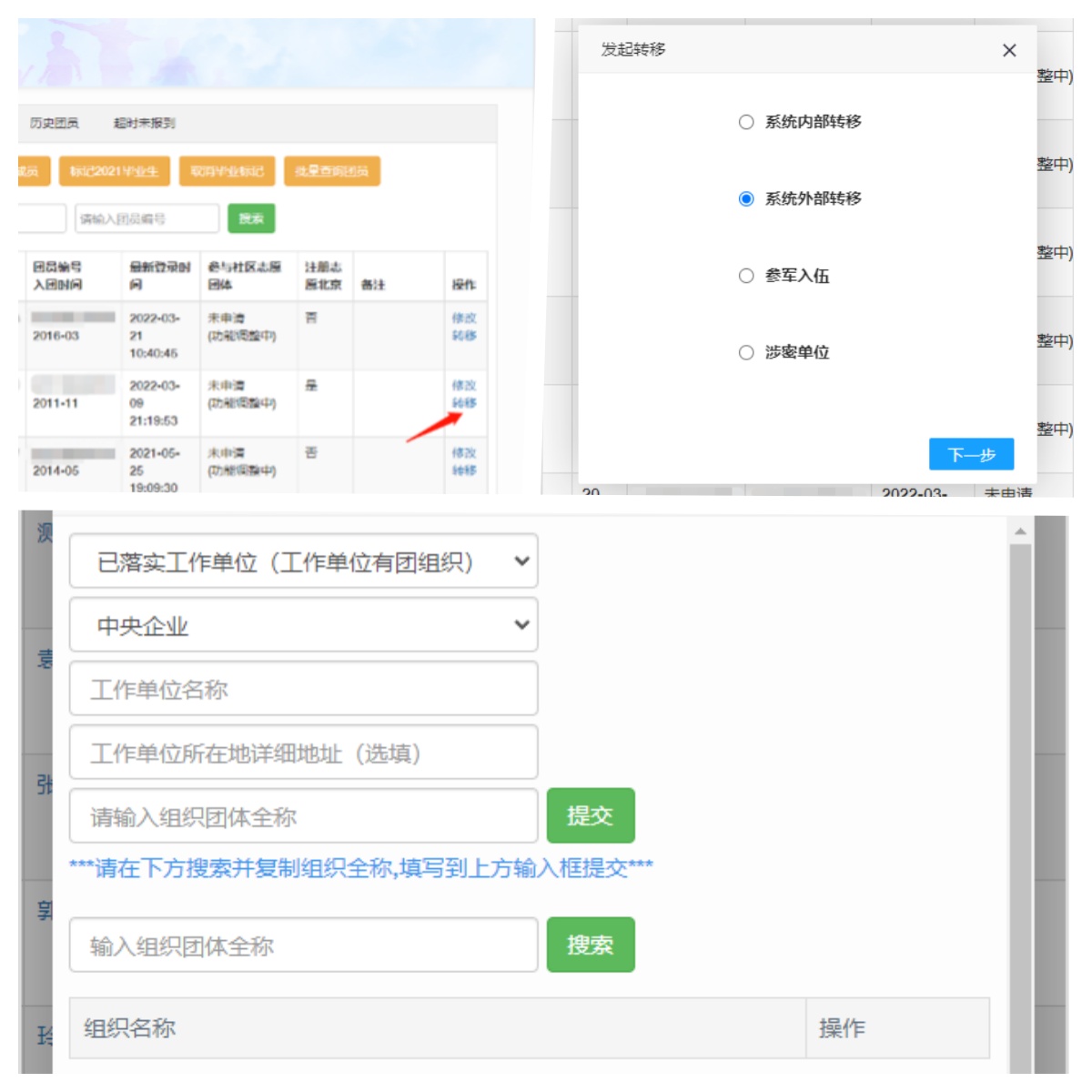The image size is (1092, 1092).
Task: Click the 批量查询团员 orange button
Action: click(x=331, y=171)
